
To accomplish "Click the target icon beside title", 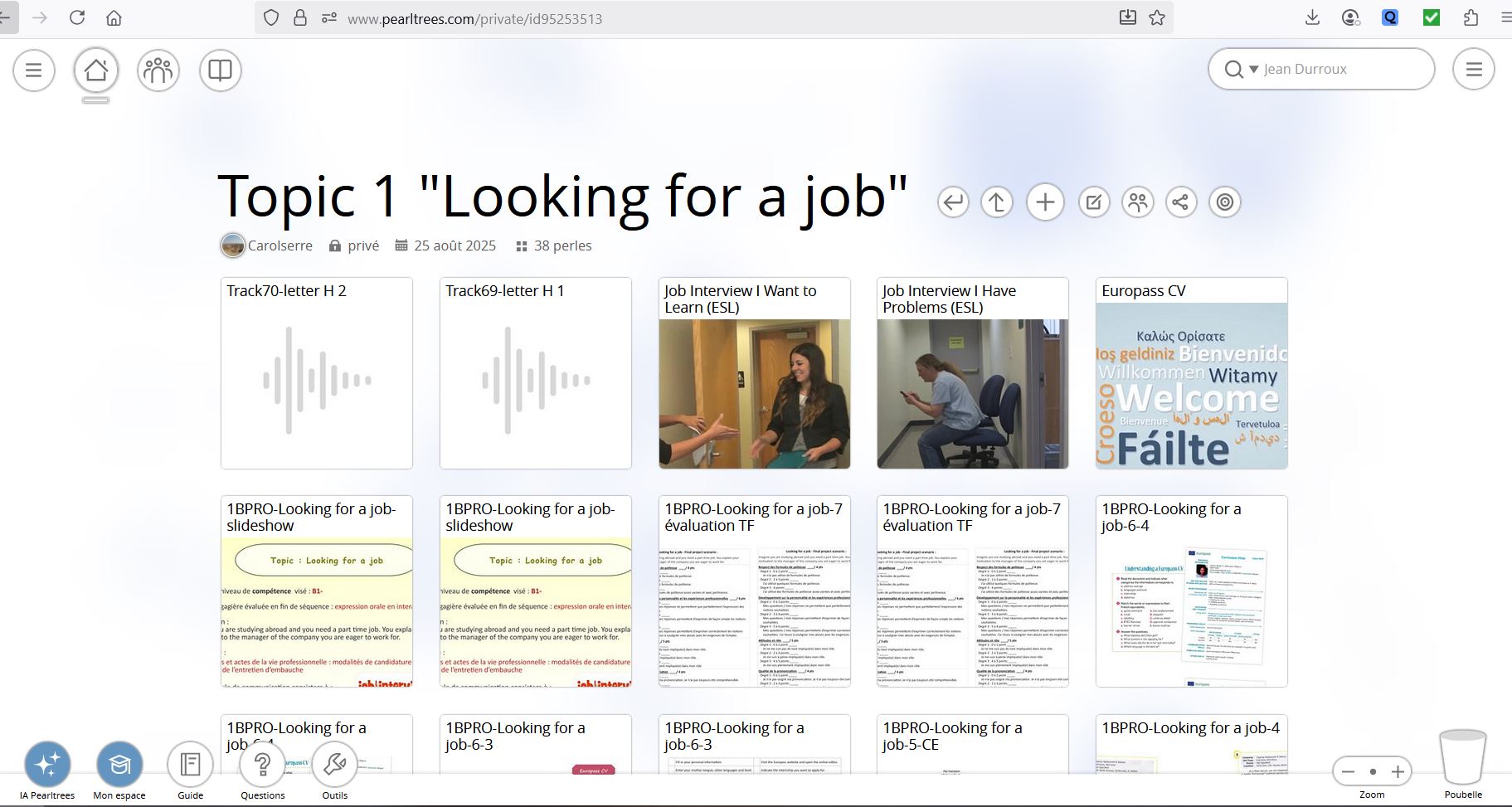I will (x=1225, y=202).
